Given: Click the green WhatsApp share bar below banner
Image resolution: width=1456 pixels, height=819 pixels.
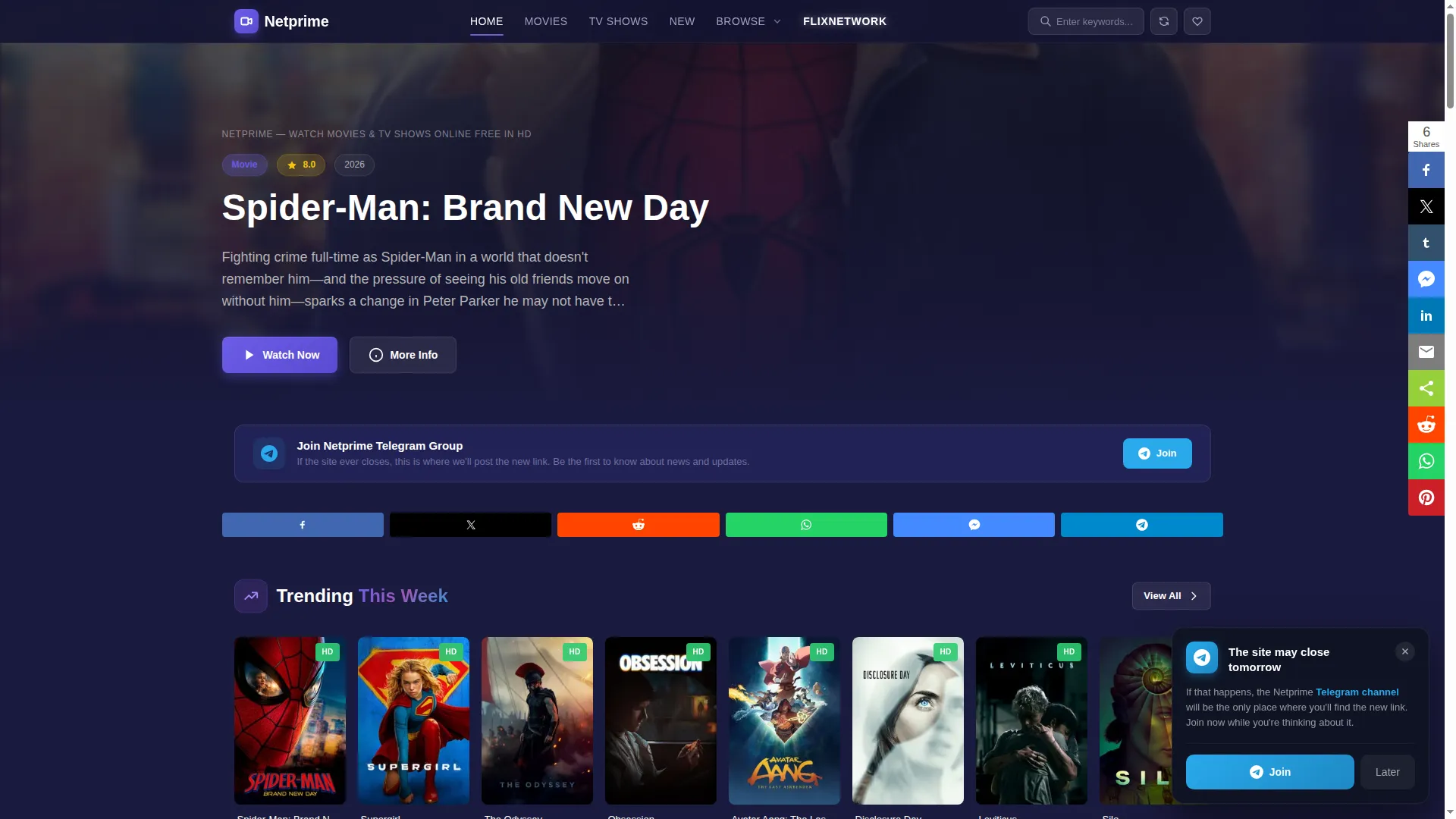Looking at the screenshot, I should click(806, 525).
